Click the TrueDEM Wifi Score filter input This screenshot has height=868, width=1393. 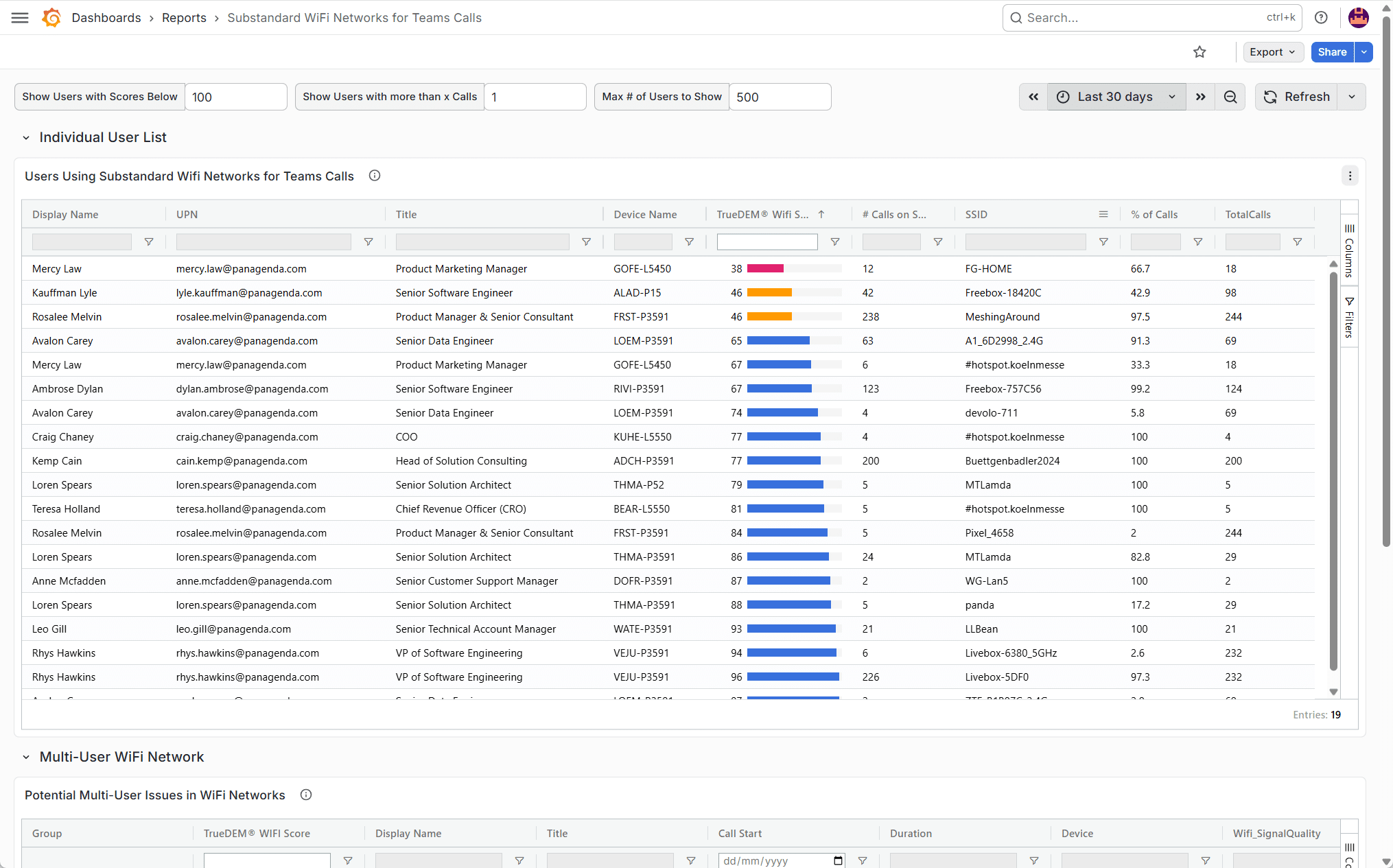click(767, 242)
